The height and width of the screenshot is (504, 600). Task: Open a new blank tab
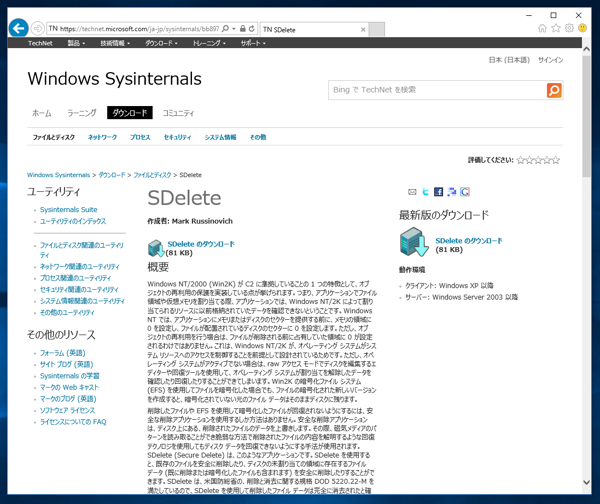[377, 29]
